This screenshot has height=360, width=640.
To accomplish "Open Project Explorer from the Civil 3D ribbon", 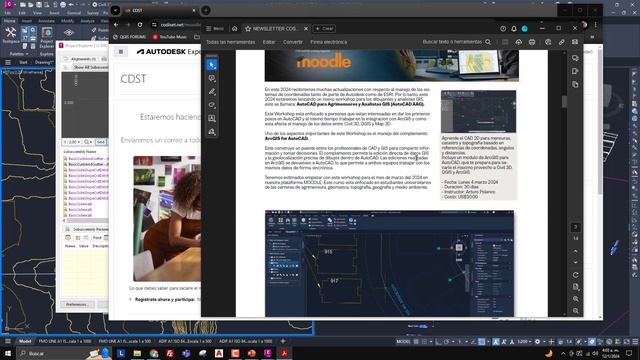I will tap(47, 38).
